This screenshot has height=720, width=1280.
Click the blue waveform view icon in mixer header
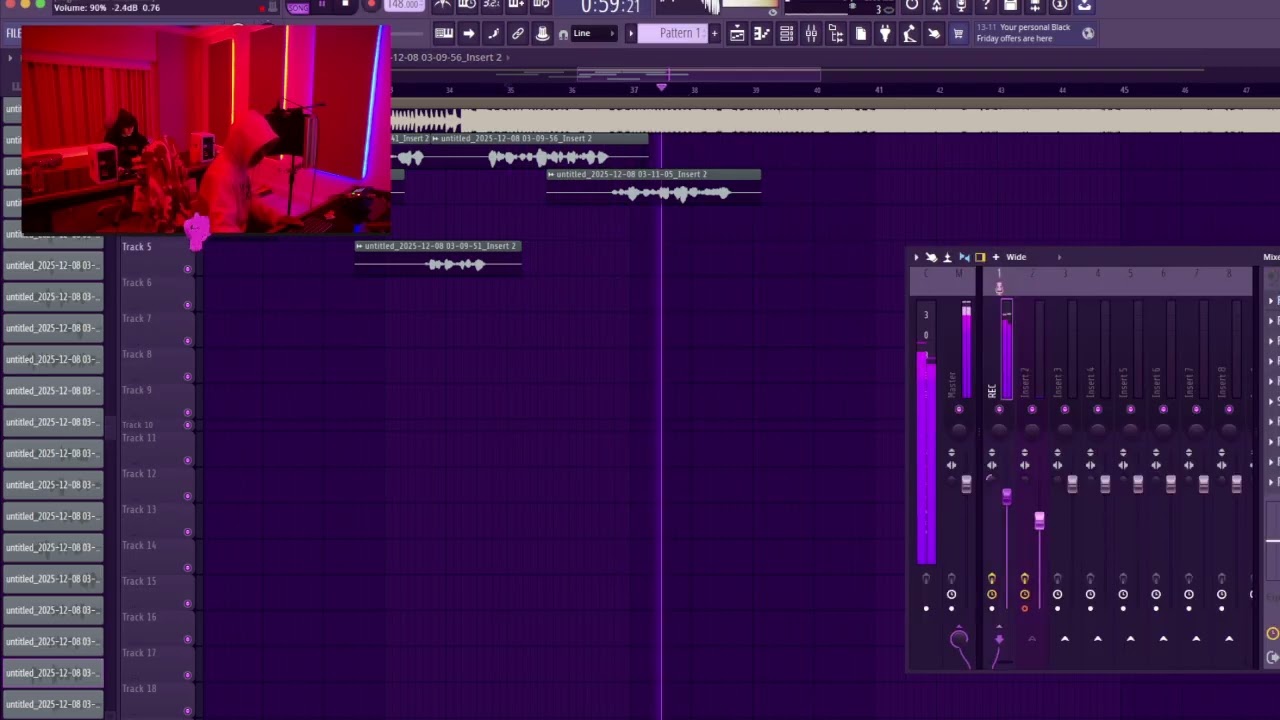click(x=964, y=257)
